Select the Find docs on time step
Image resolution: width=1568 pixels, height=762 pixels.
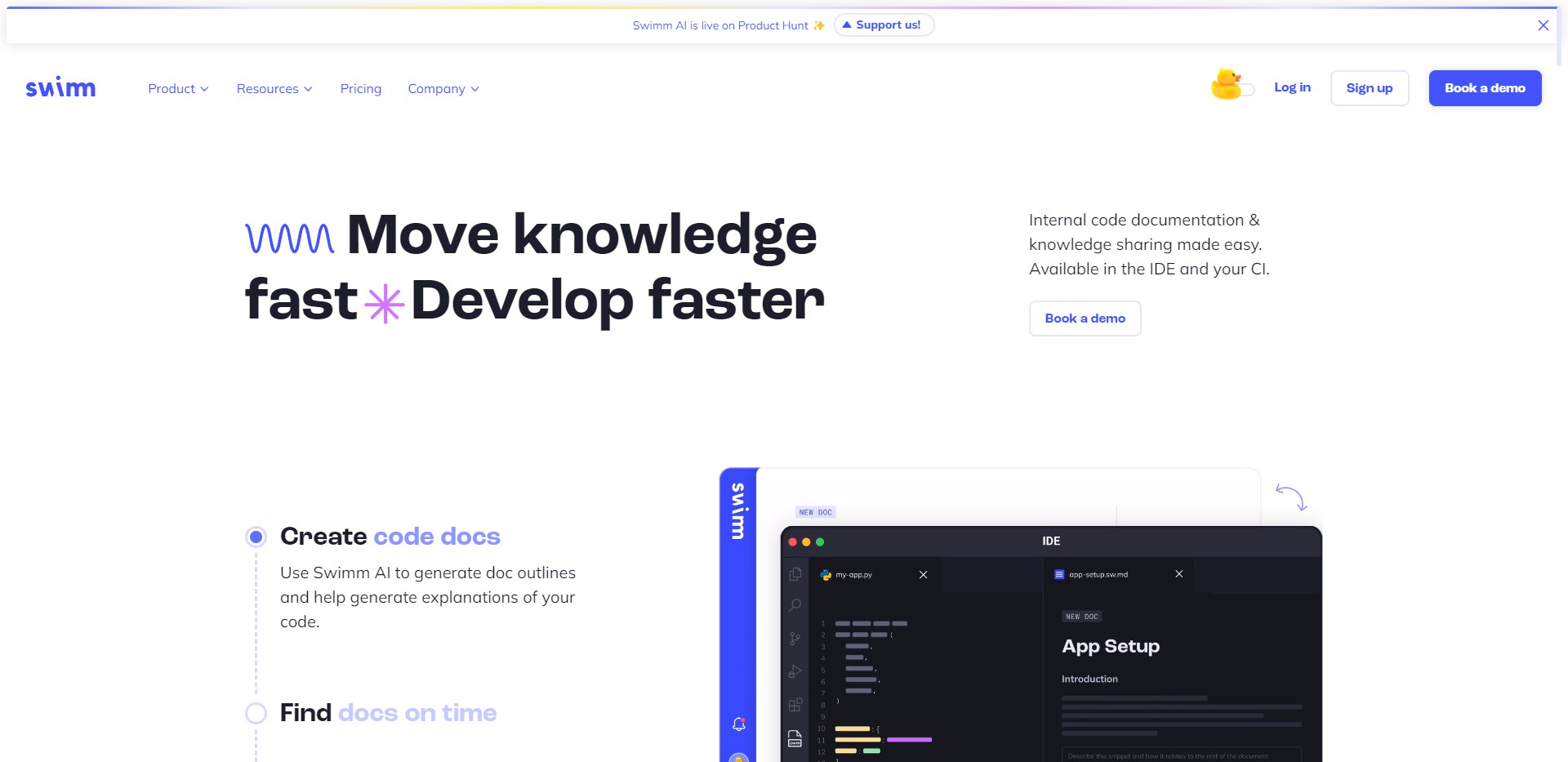point(256,712)
